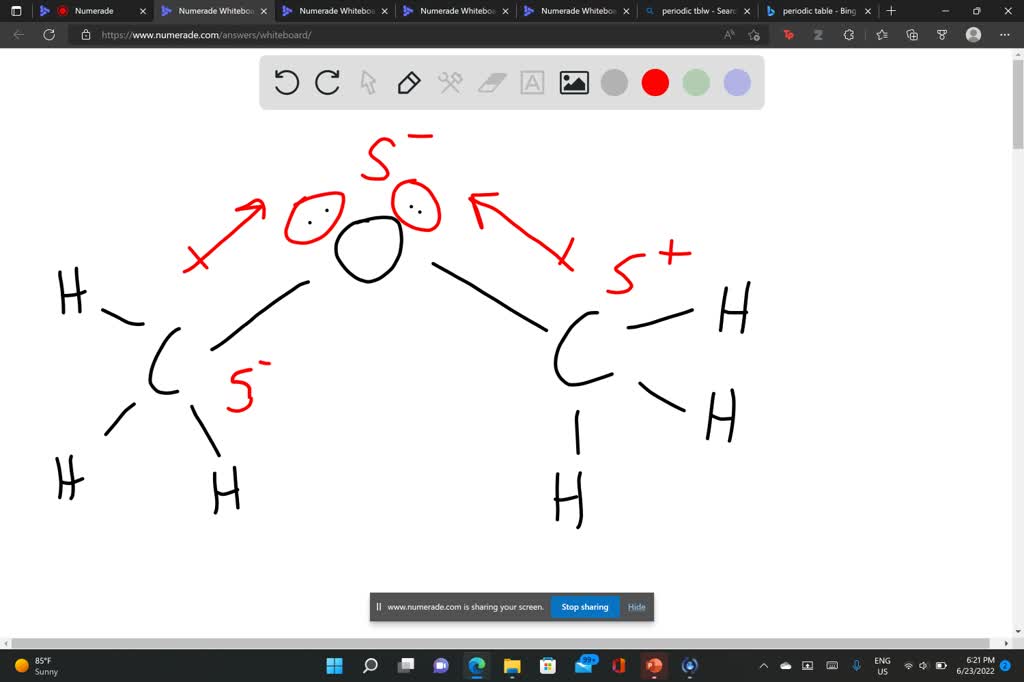This screenshot has width=1024, height=682.
Task: Open the scissors cut tool
Action: click(450, 83)
